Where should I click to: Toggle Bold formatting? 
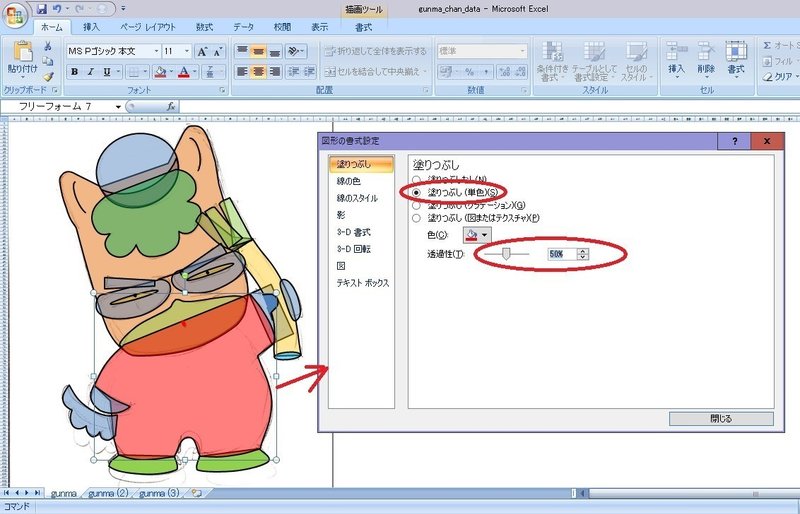point(74,72)
